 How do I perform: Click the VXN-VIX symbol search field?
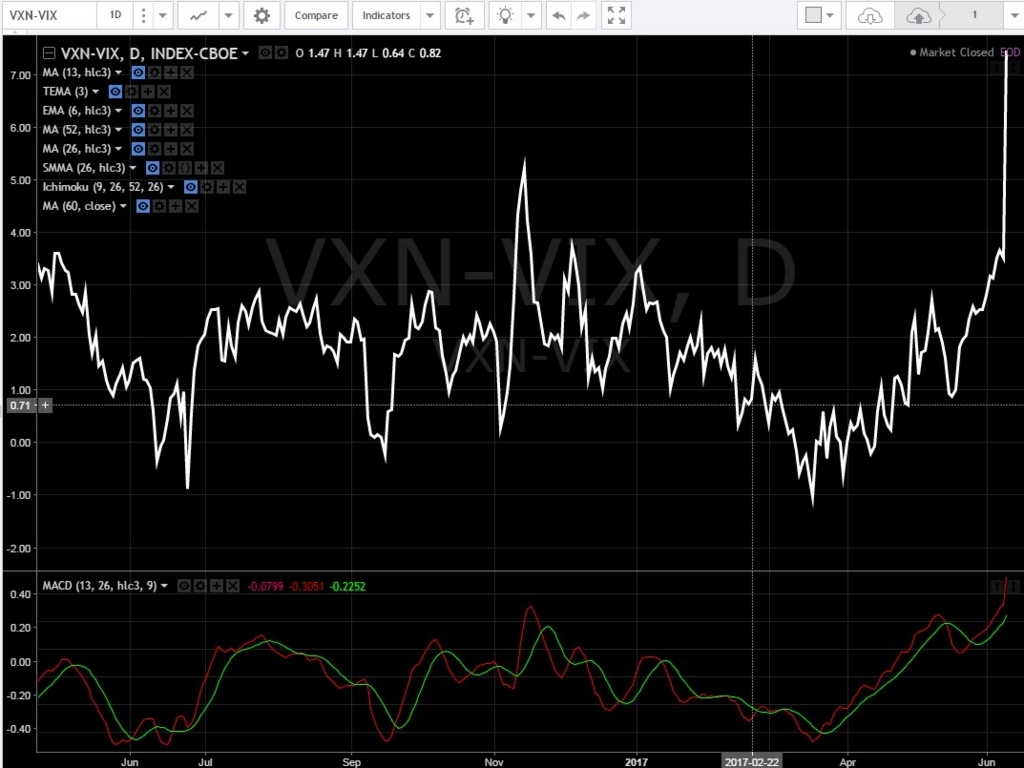pyautogui.click(x=50, y=15)
